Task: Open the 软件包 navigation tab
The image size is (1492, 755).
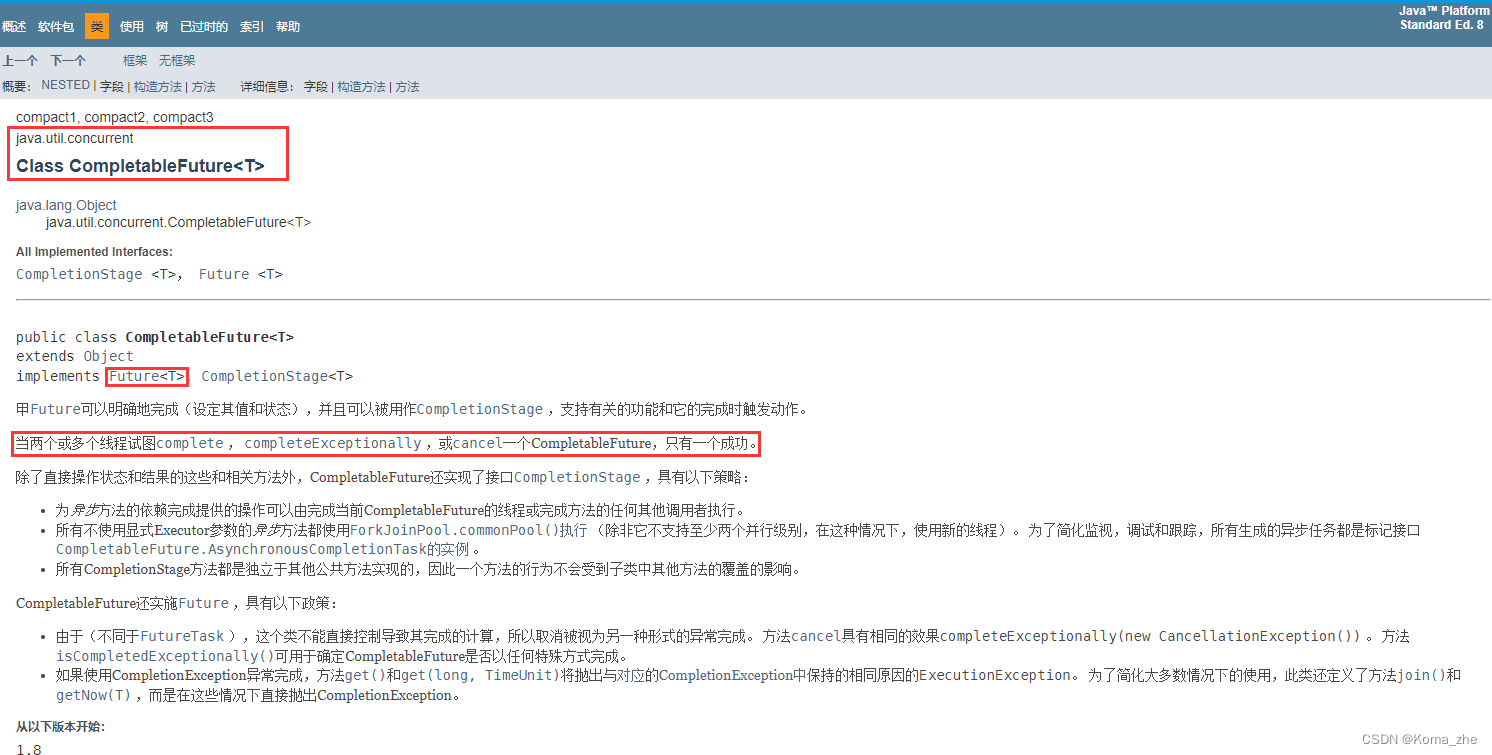Action: tap(56, 27)
